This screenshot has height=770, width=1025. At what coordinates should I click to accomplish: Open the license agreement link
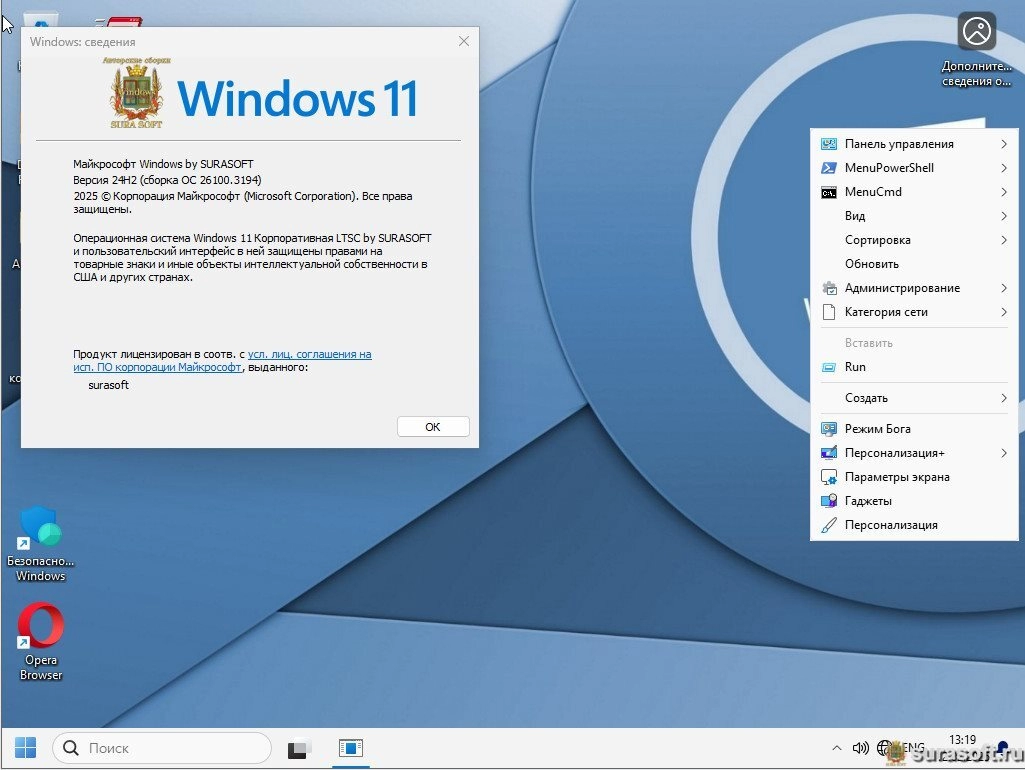click(x=309, y=355)
